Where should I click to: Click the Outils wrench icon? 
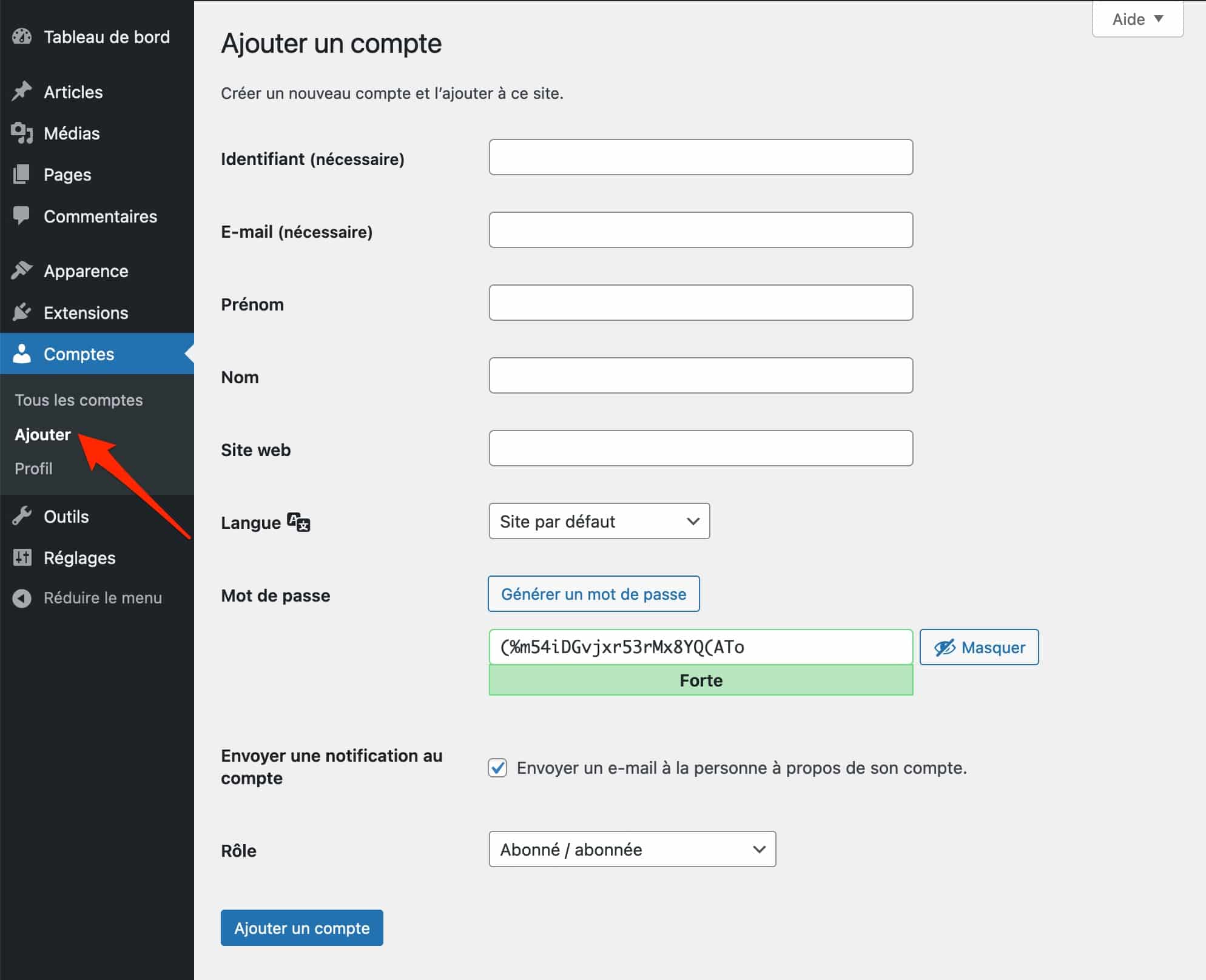[22, 516]
